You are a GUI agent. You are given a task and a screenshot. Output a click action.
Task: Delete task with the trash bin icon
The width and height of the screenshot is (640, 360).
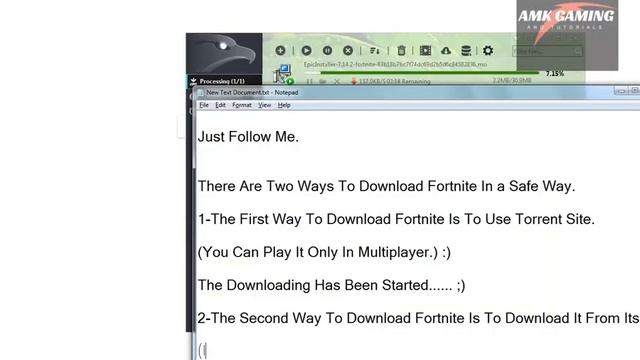[x=401, y=50]
